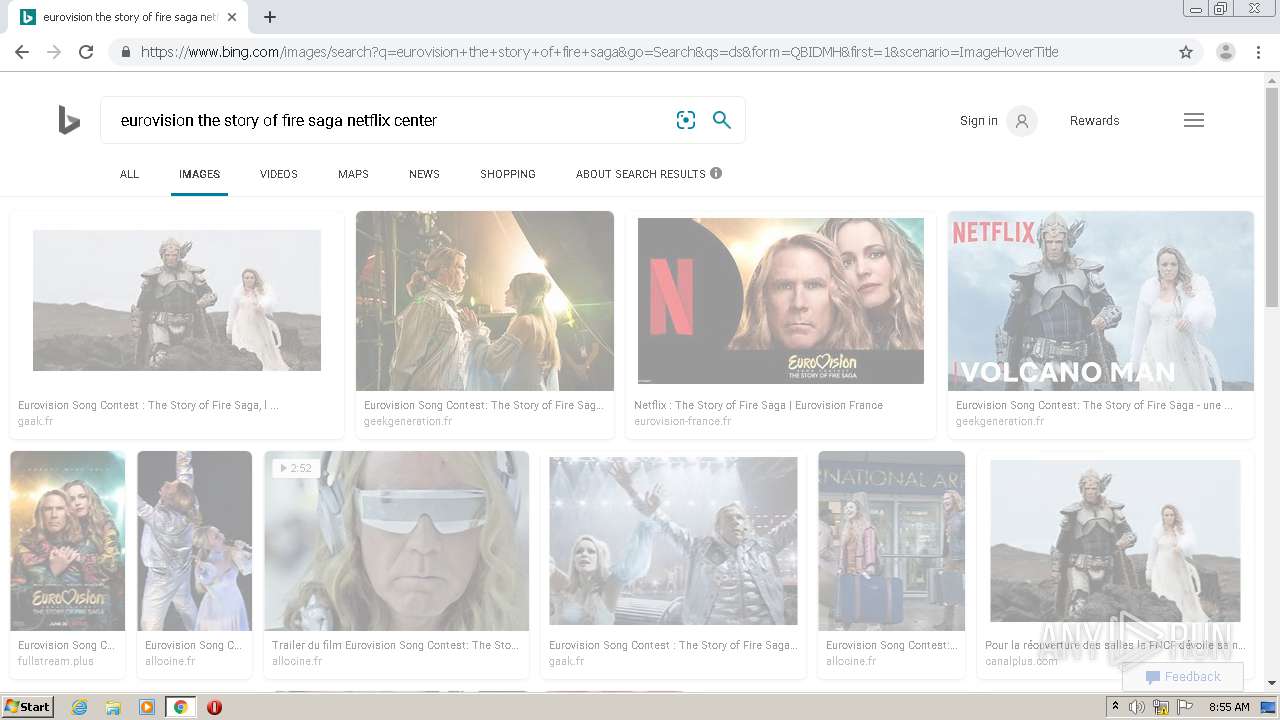The image size is (1280, 720).
Task: Open visual search camera icon
Action: [686, 120]
